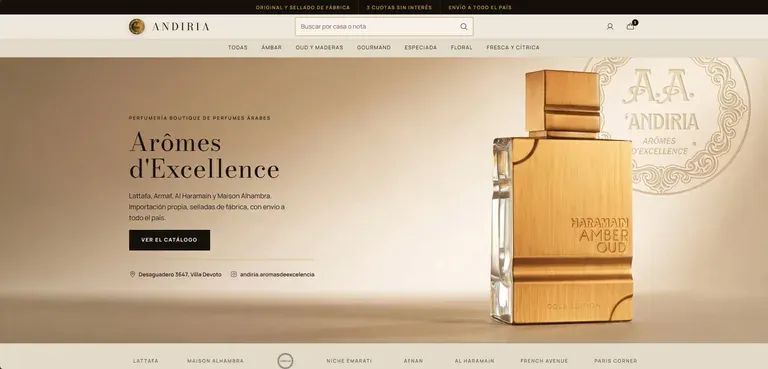Select the MAISON ALHAMBRA brand
768x369 pixels.
(x=215, y=361)
